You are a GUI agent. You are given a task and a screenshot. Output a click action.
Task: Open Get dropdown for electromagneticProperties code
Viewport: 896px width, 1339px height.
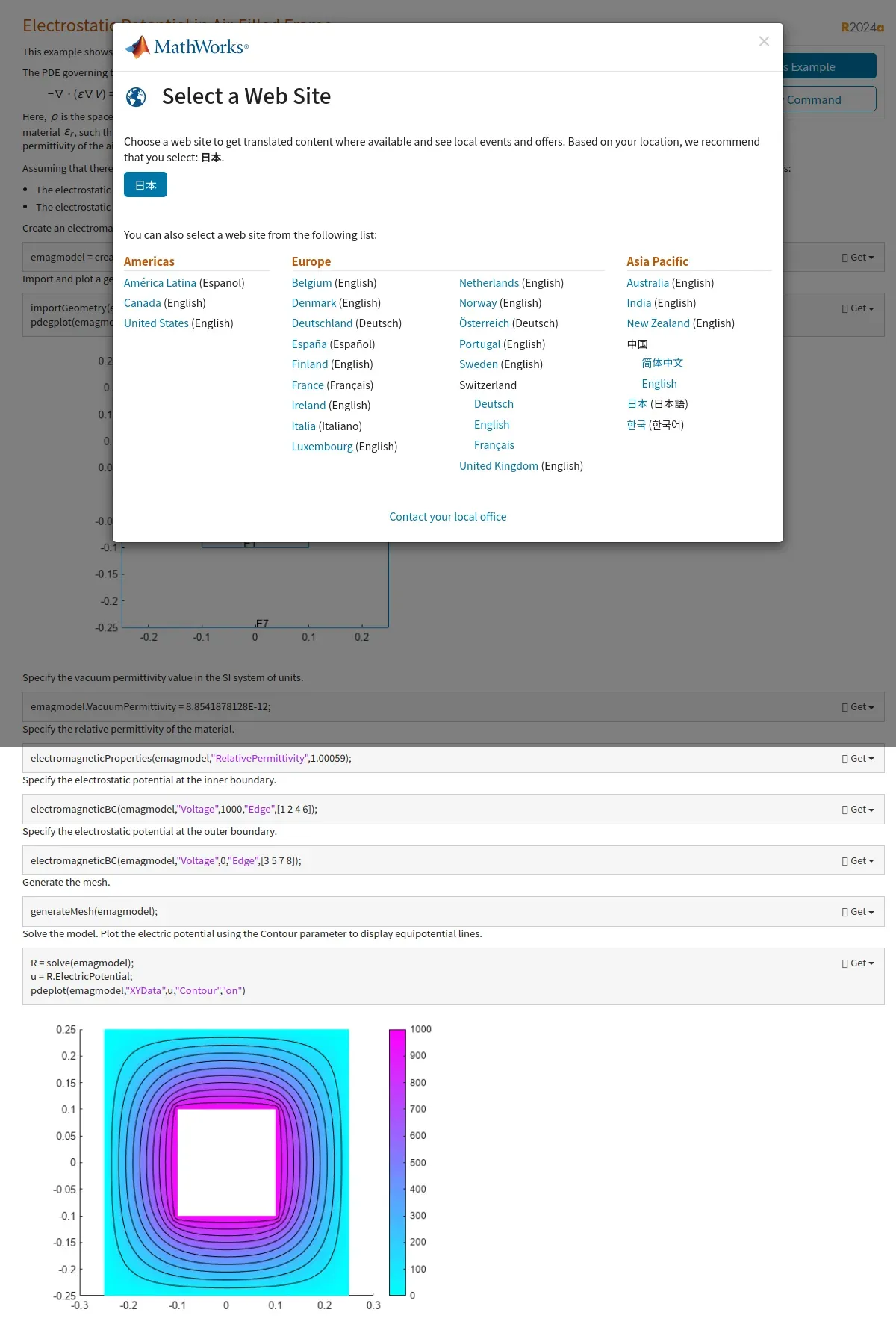coord(858,759)
